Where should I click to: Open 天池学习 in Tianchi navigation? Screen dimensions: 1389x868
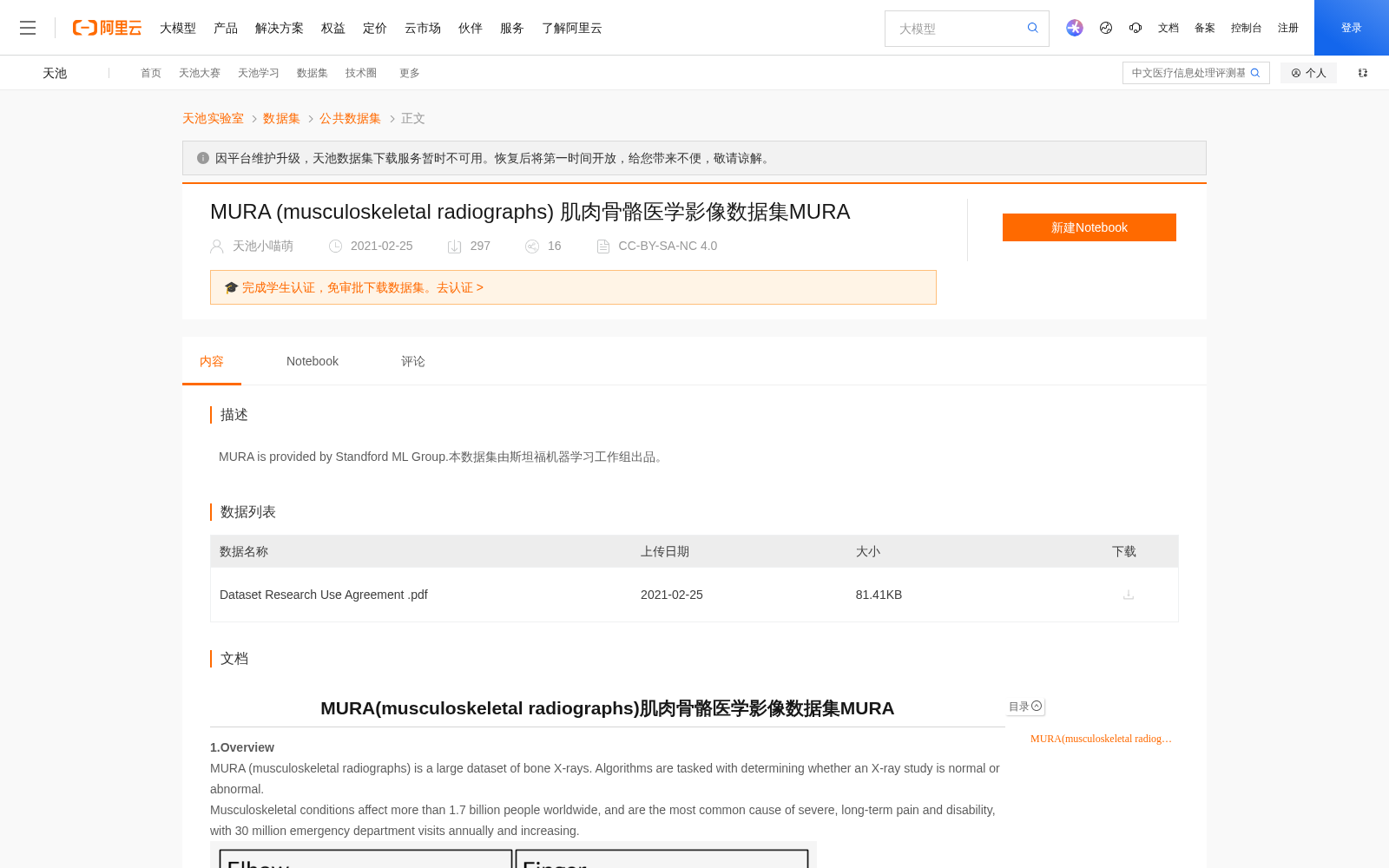[259, 73]
